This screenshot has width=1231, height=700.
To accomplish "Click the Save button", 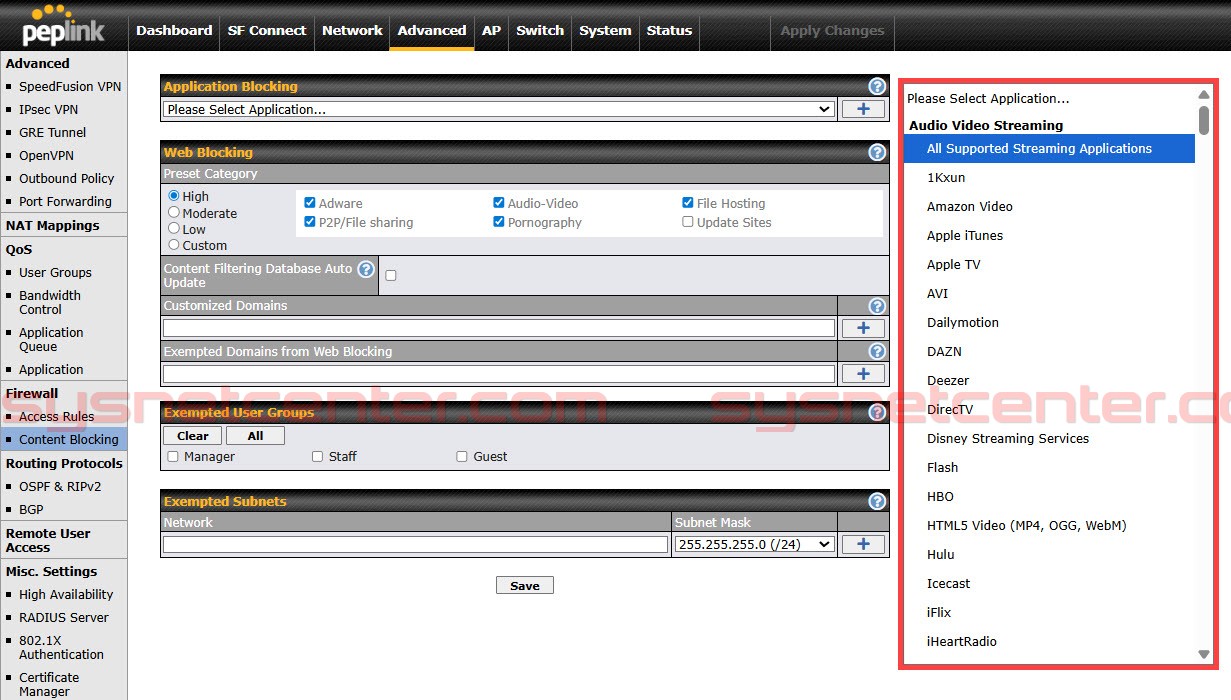I will pos(524,586).
